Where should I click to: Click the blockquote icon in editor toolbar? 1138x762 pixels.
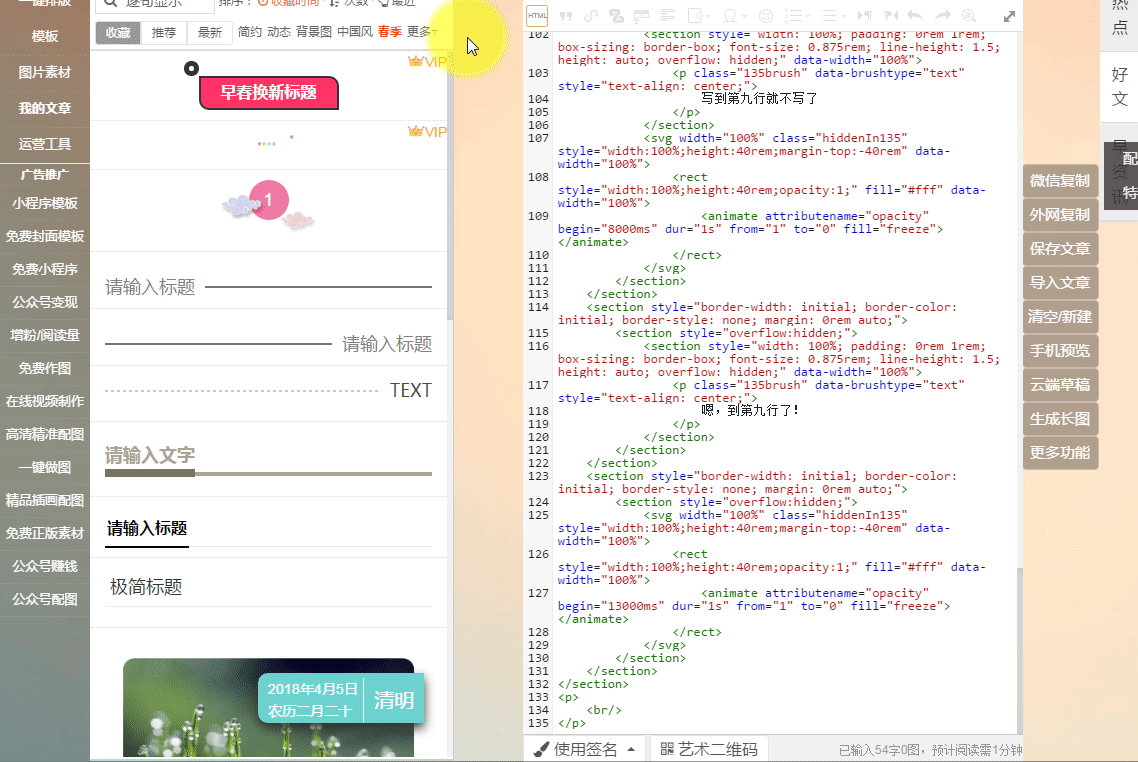(x=566, y=16)
